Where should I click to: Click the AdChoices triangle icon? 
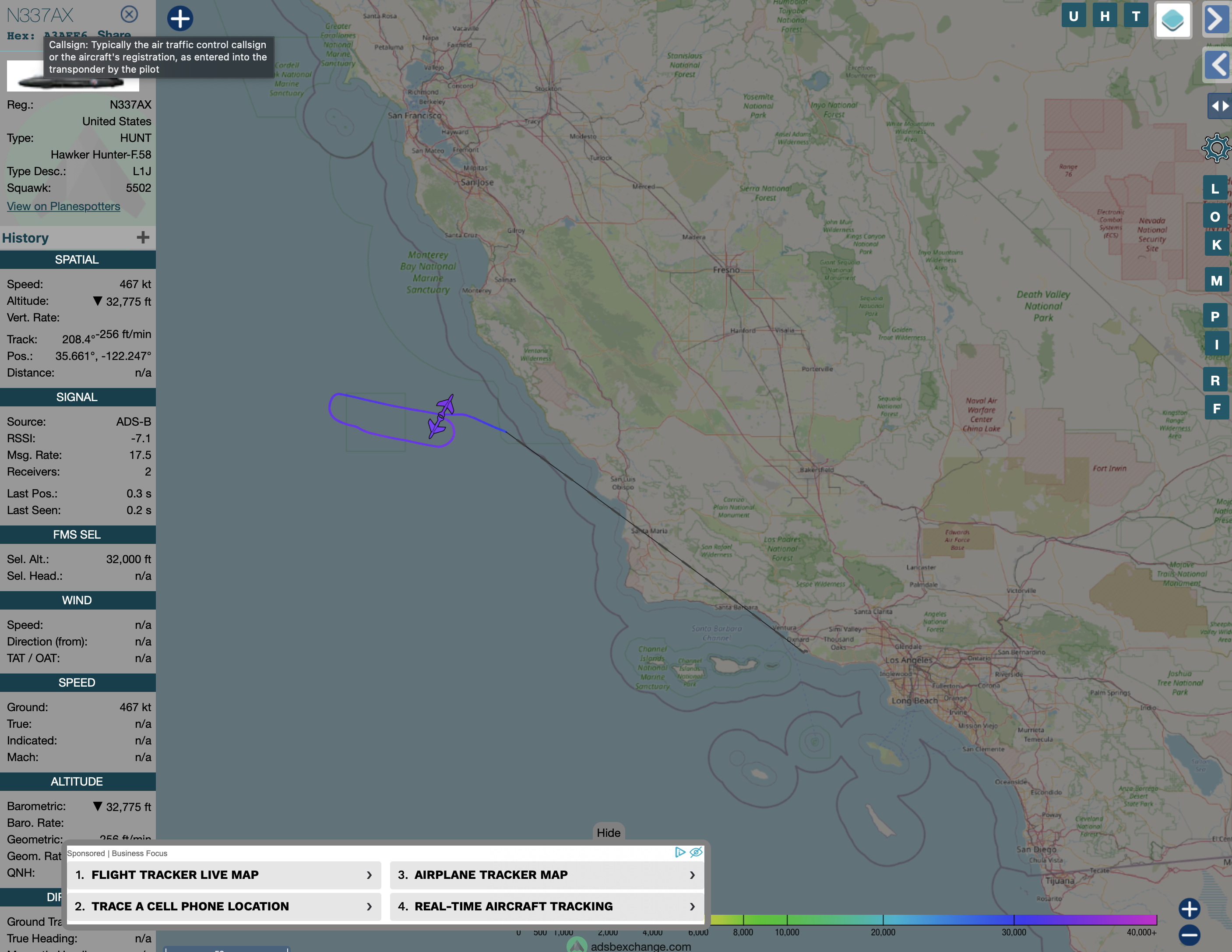pyautogui.click(x=680, y=852)
